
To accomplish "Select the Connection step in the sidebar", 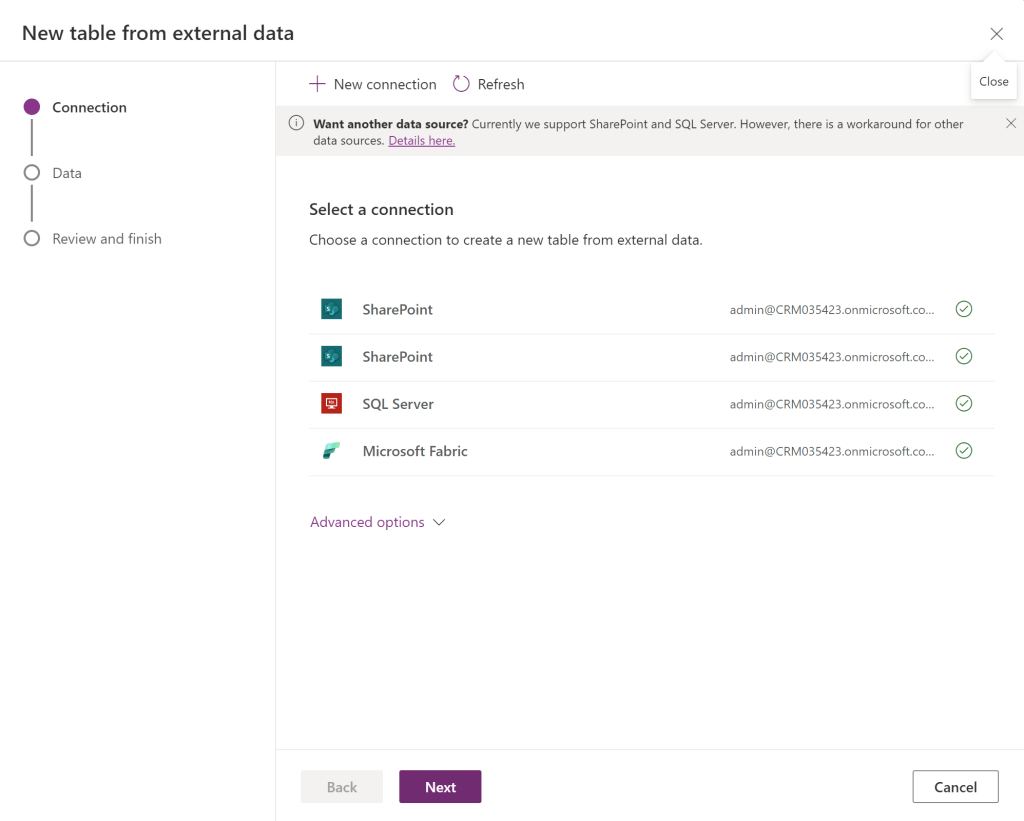I will [x=89, y=108].
